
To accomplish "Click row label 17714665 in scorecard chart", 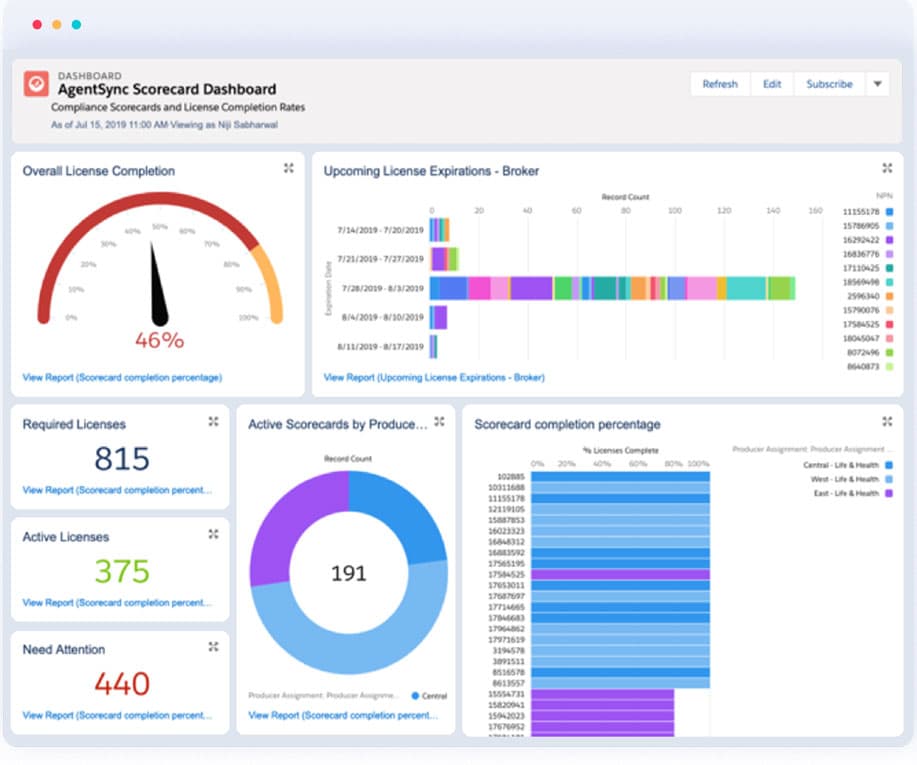I will pyautogui.click(x=506, y=607).
